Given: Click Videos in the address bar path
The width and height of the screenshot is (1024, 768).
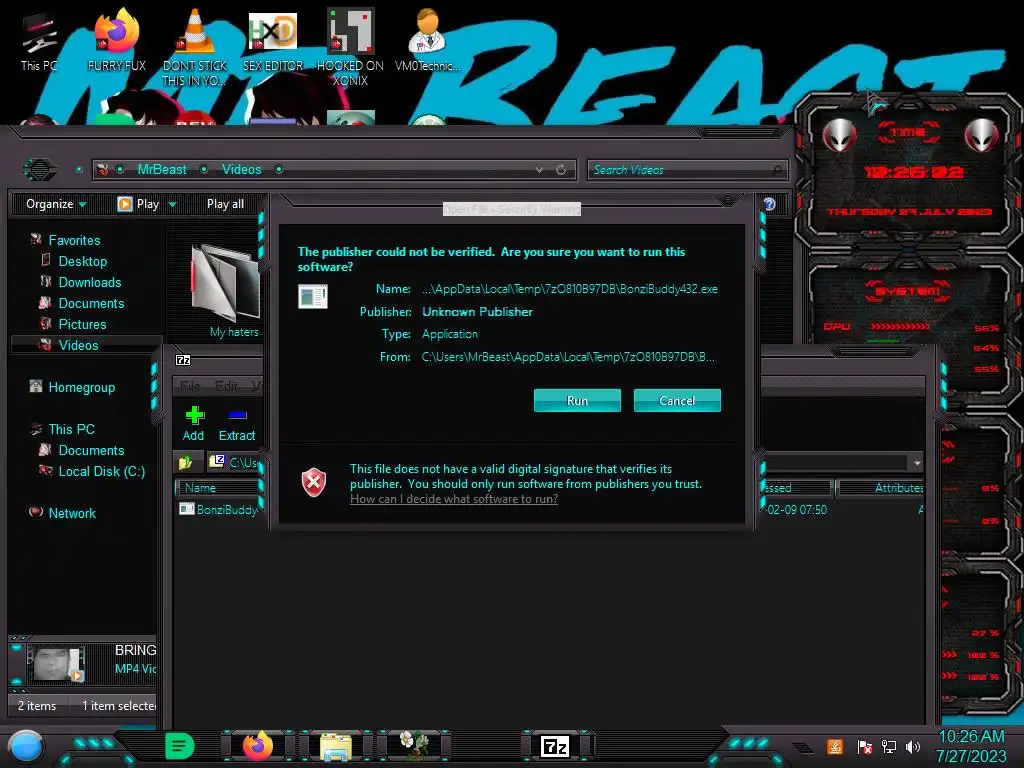Looking at the screenshot, I should (241, 169).
